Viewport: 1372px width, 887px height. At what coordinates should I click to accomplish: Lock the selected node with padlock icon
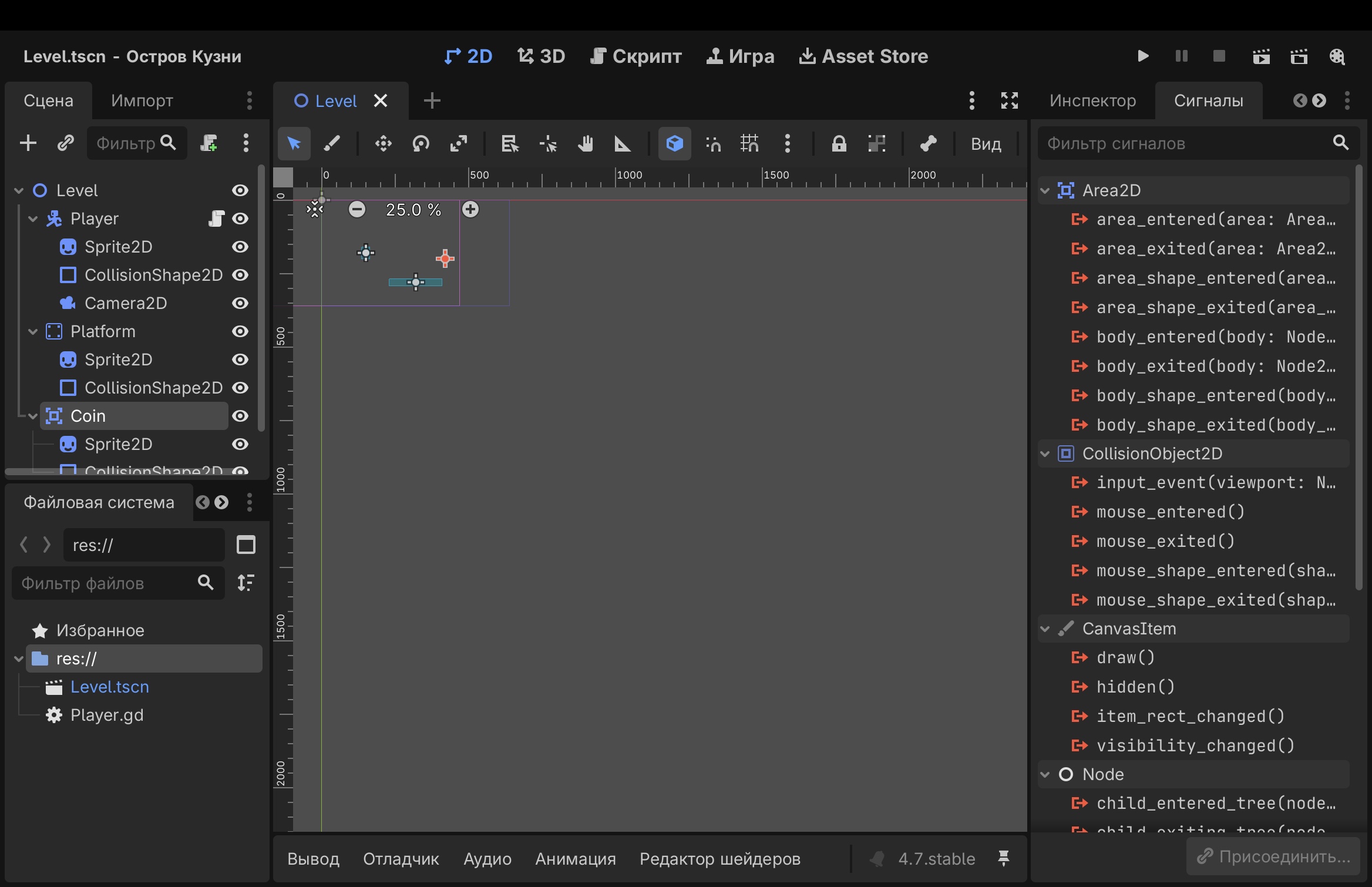click(839, 143)
